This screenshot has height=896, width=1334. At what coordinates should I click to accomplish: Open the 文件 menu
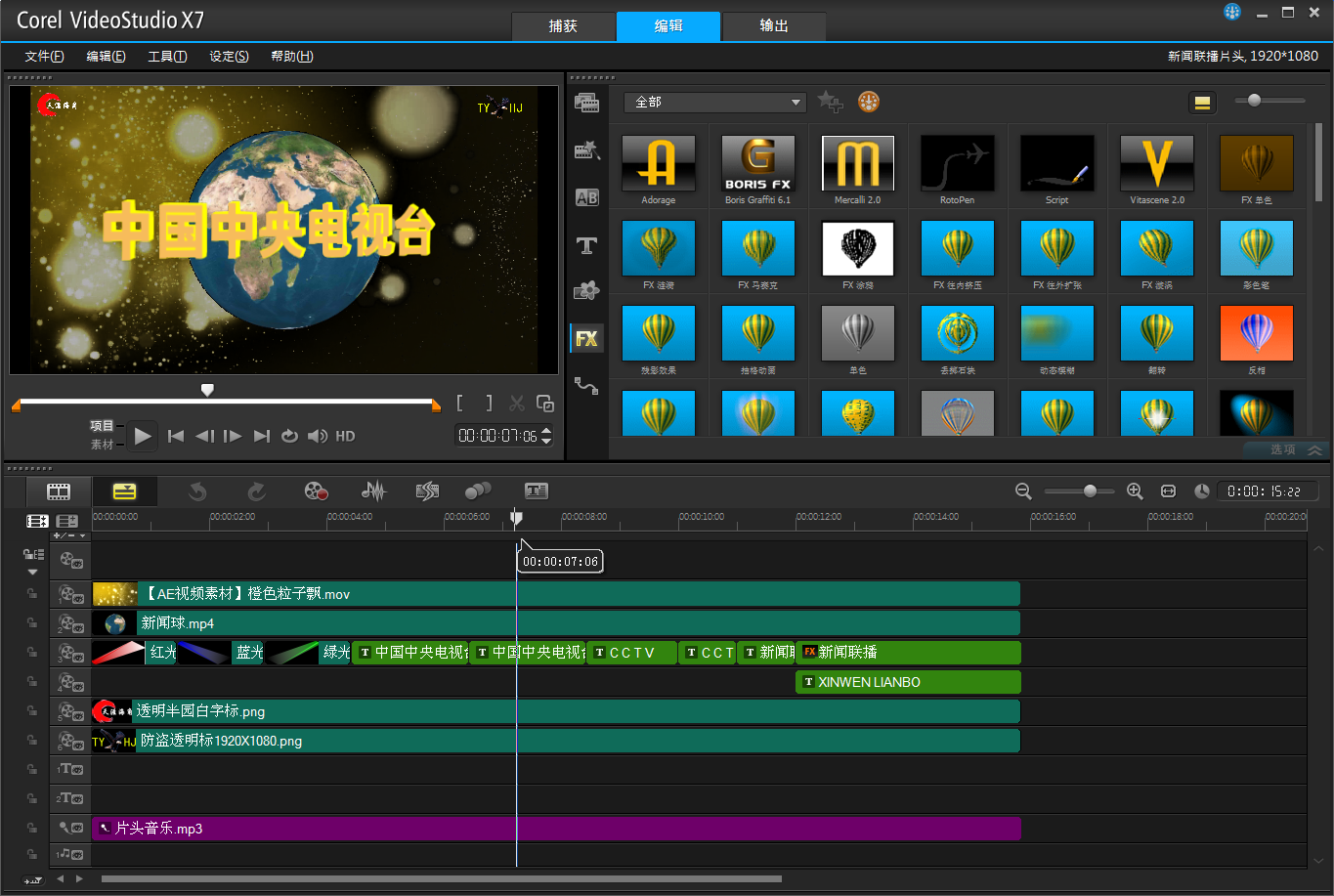coord(44,57)
